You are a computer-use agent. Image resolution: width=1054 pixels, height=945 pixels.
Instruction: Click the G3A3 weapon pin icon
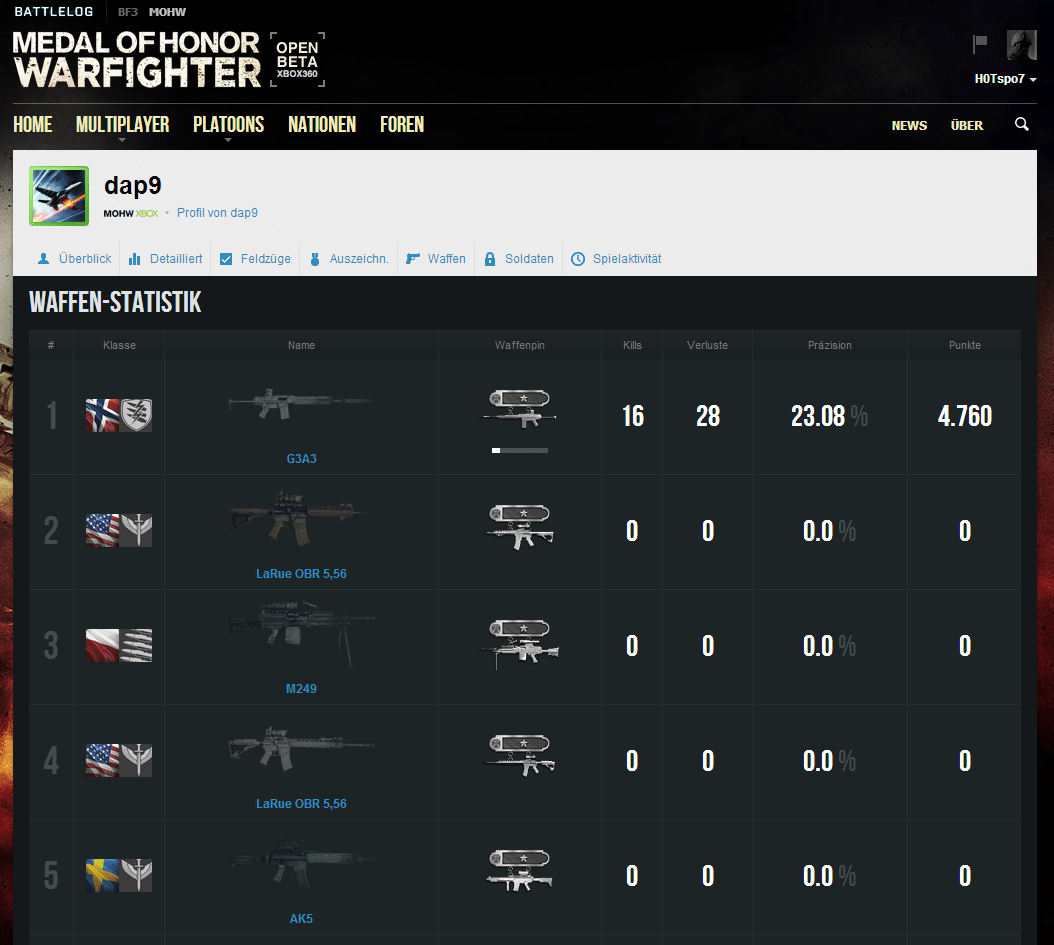520,409
